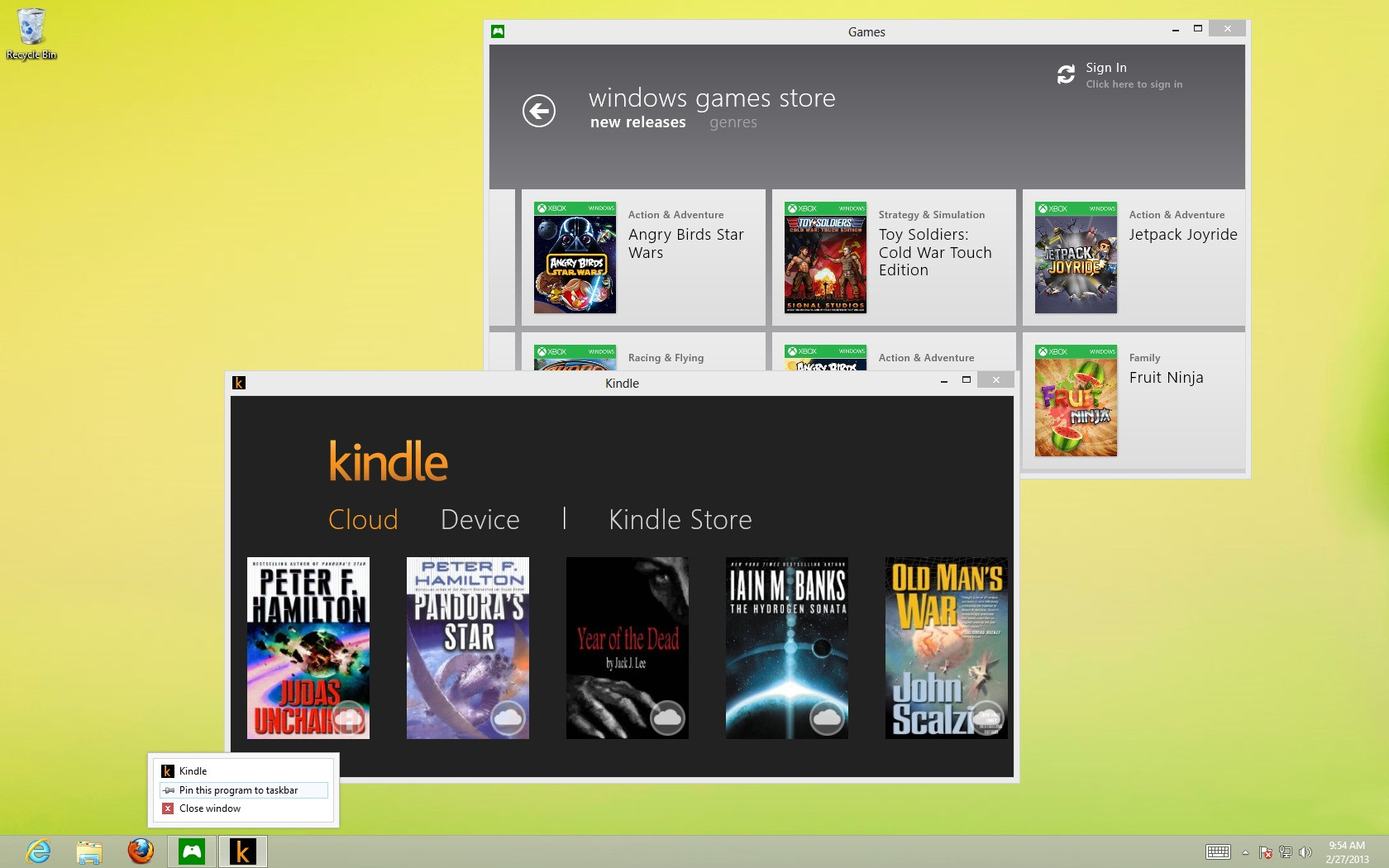Open Judas Unchained book cover
Image resolution: width=1389 pixels, height=868 pixels.
(x=308, y=648)
